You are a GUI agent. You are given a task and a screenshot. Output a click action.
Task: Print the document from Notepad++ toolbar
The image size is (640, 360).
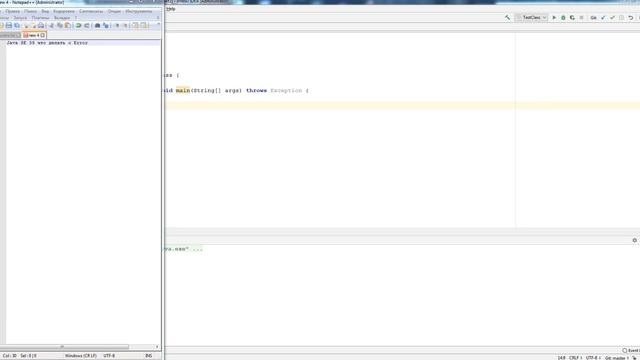(41, 25)
